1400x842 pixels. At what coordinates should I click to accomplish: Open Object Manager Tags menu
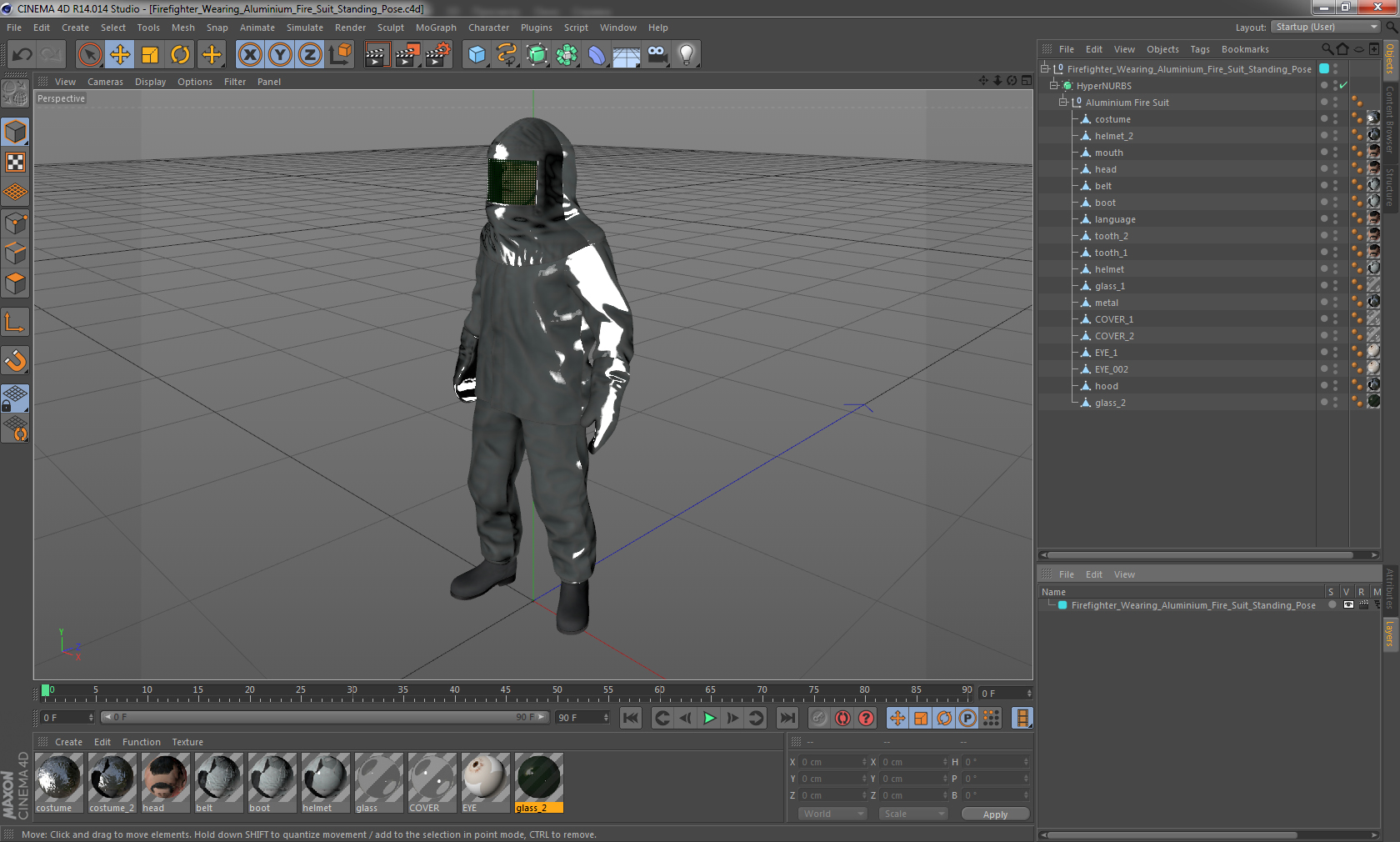tap(1199, 49)
